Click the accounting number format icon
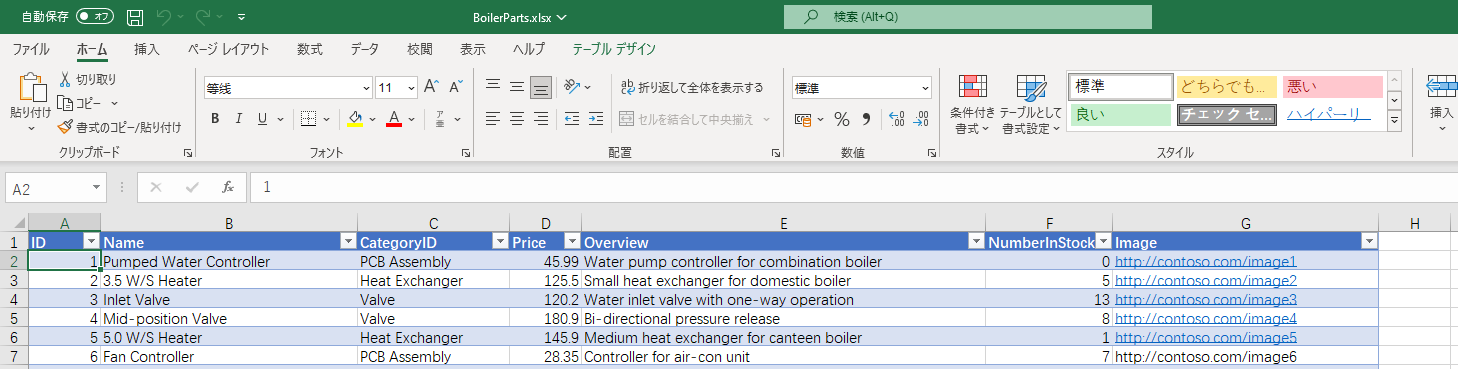The image size is (1458, 369). point(803,119)
